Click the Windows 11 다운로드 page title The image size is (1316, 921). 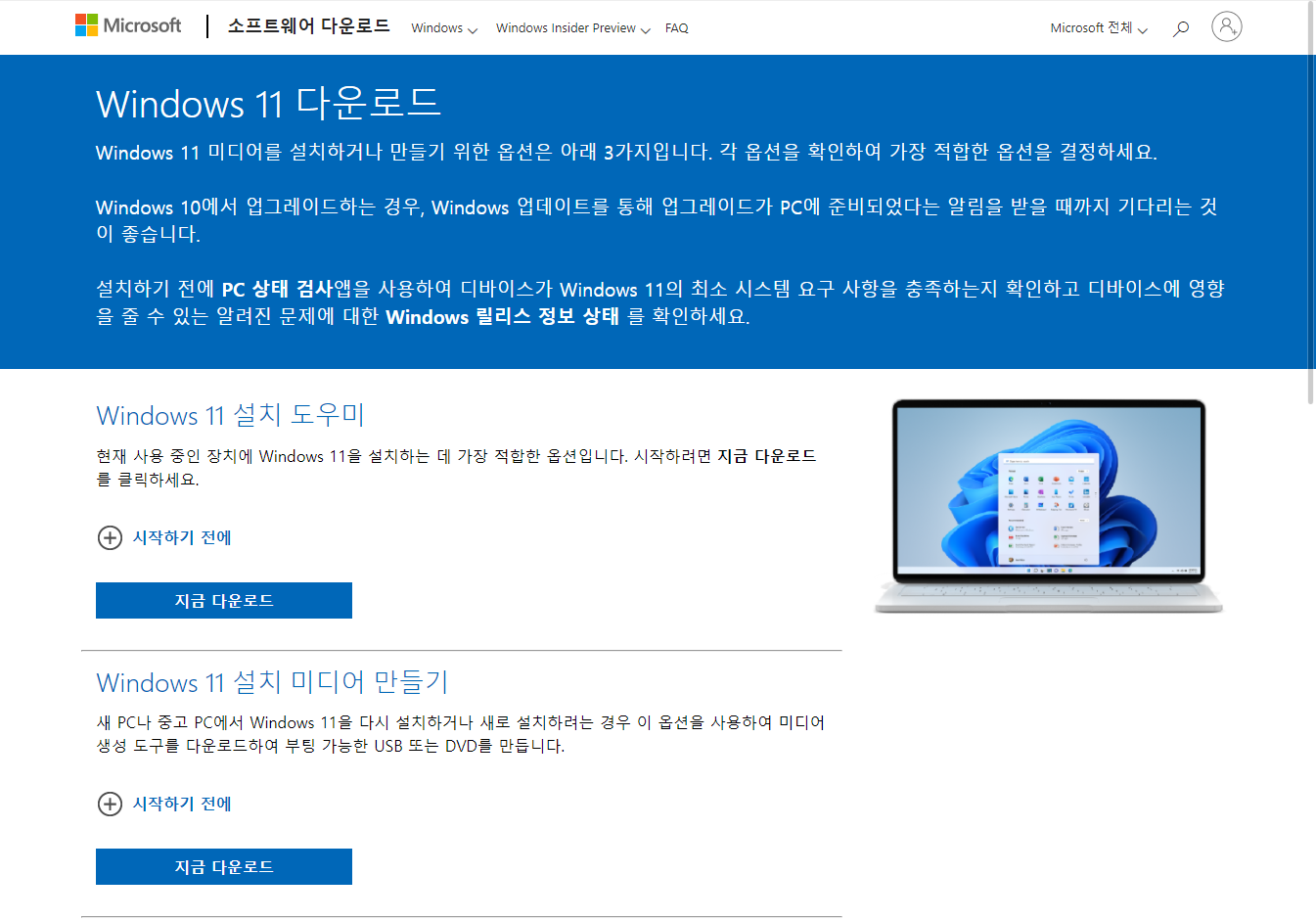click(268, 103)
